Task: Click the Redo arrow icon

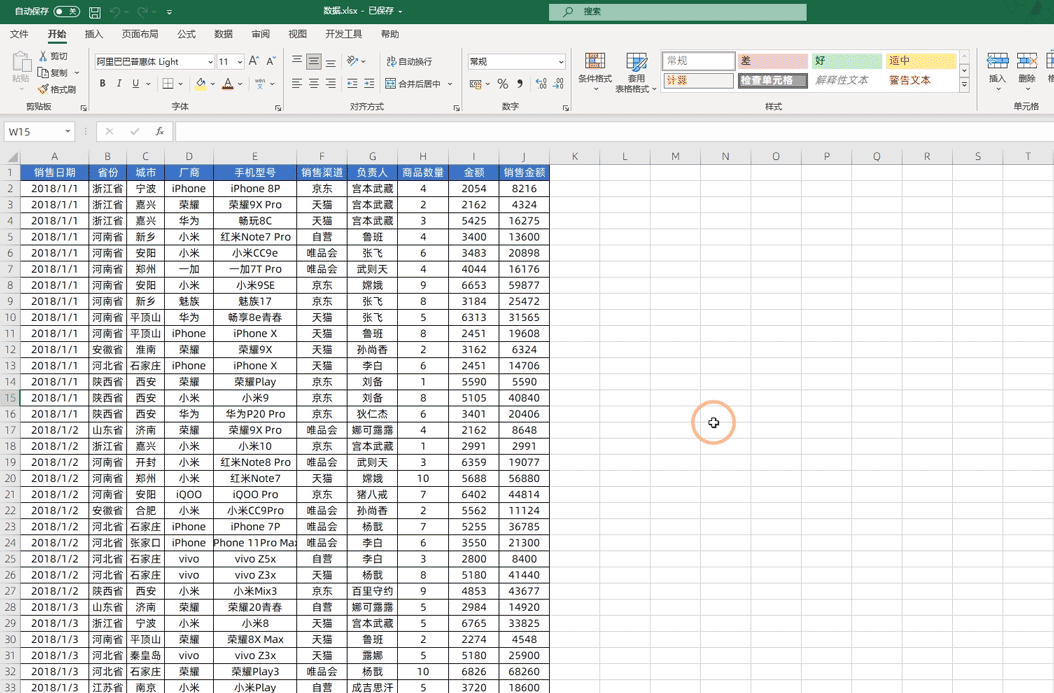Action: click(x=143, y=12)
